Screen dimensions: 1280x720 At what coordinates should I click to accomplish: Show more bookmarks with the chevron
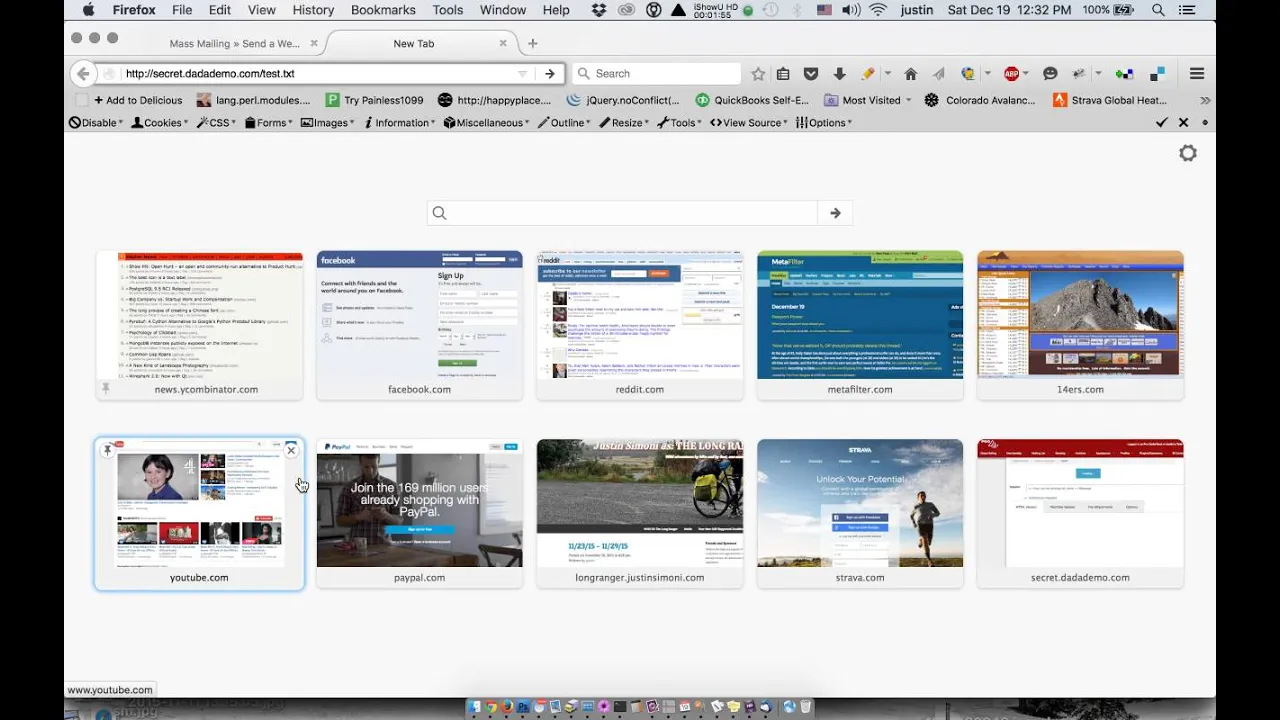(1204, 100)
